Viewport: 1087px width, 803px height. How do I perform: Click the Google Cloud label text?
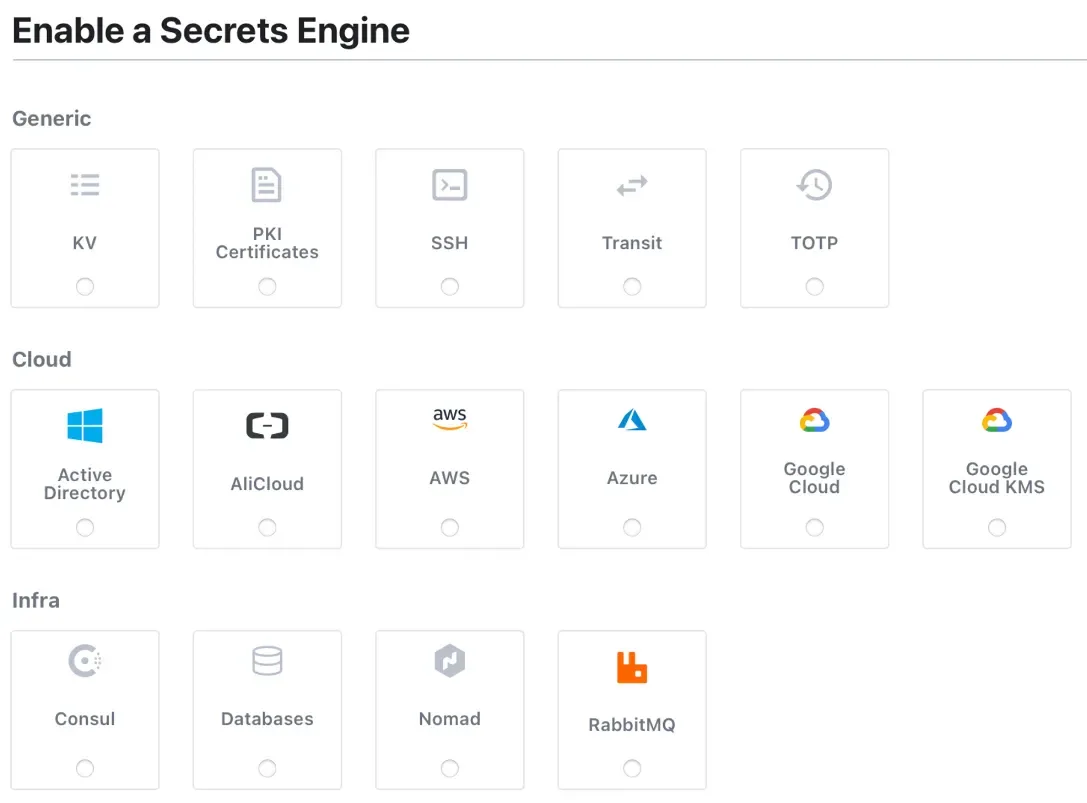(814, 478)
